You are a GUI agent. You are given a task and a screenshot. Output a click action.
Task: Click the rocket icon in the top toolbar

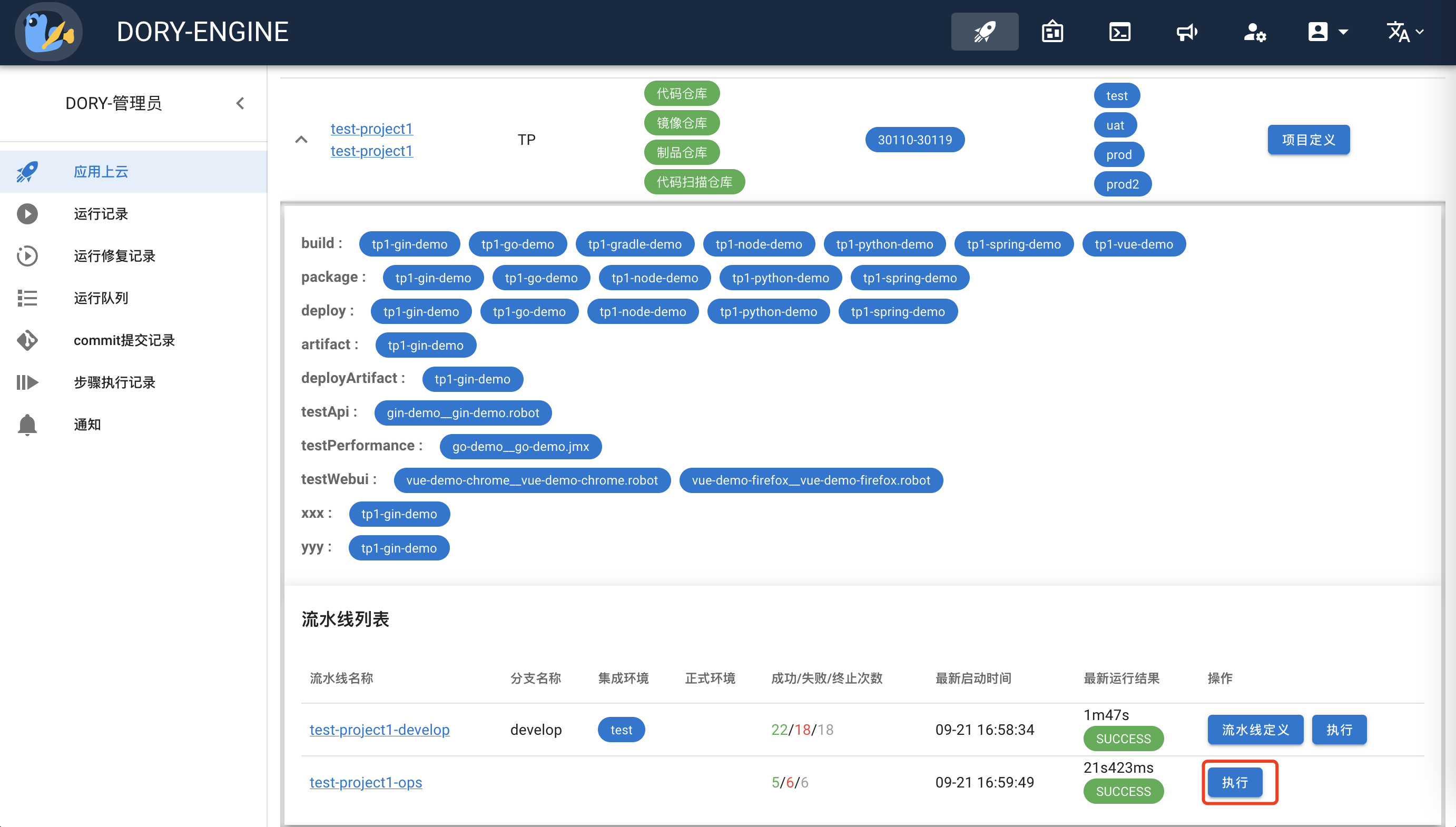point(984,31)
